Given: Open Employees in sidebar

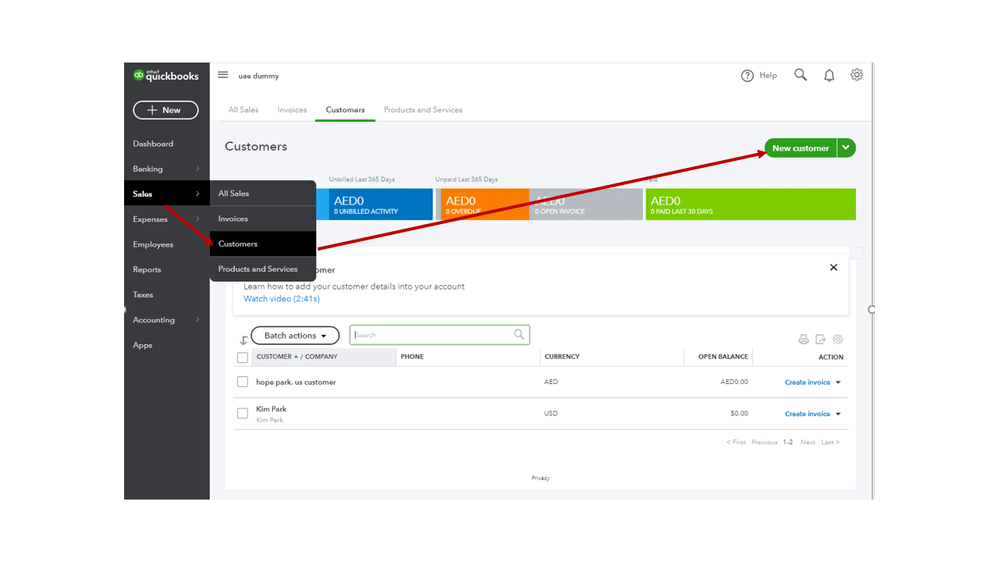Looking at the screenshot, I should tap(153, 244).
